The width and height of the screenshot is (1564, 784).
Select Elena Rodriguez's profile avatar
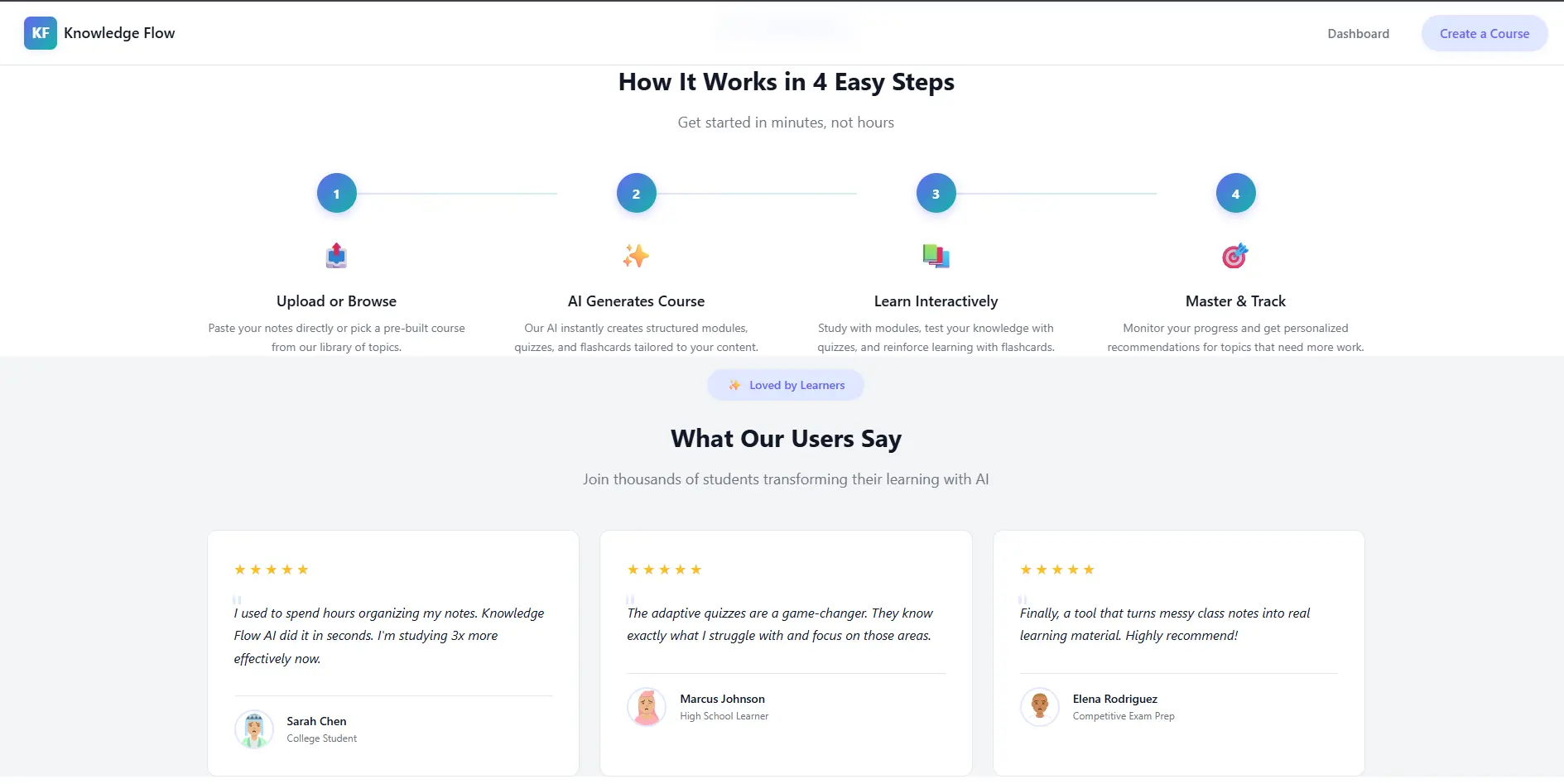(x=1039, y=707)
